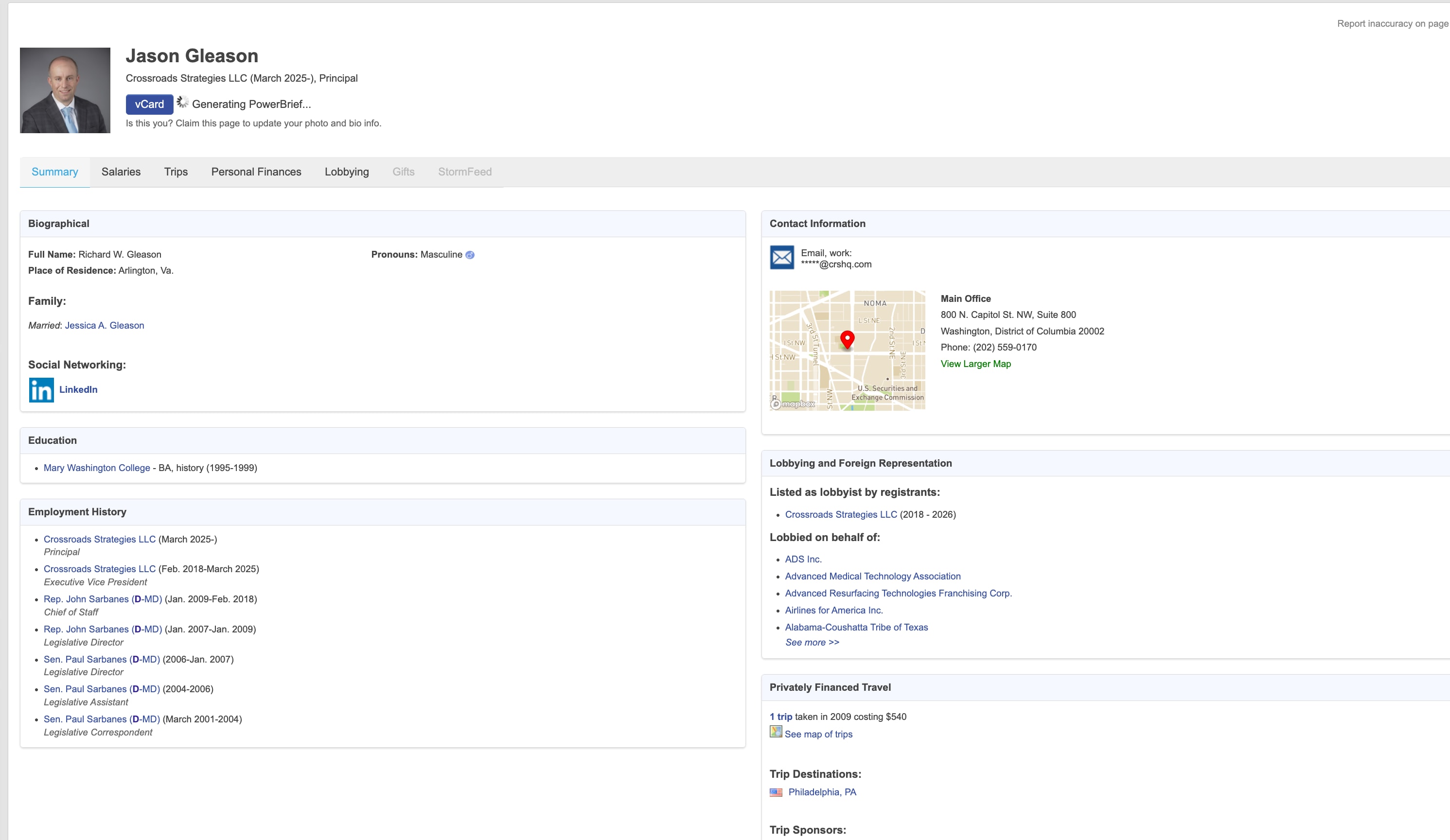
Task: Open Crossroads Strategies LLC registrant link (2018 - 2026)
Action: (841, 514)
